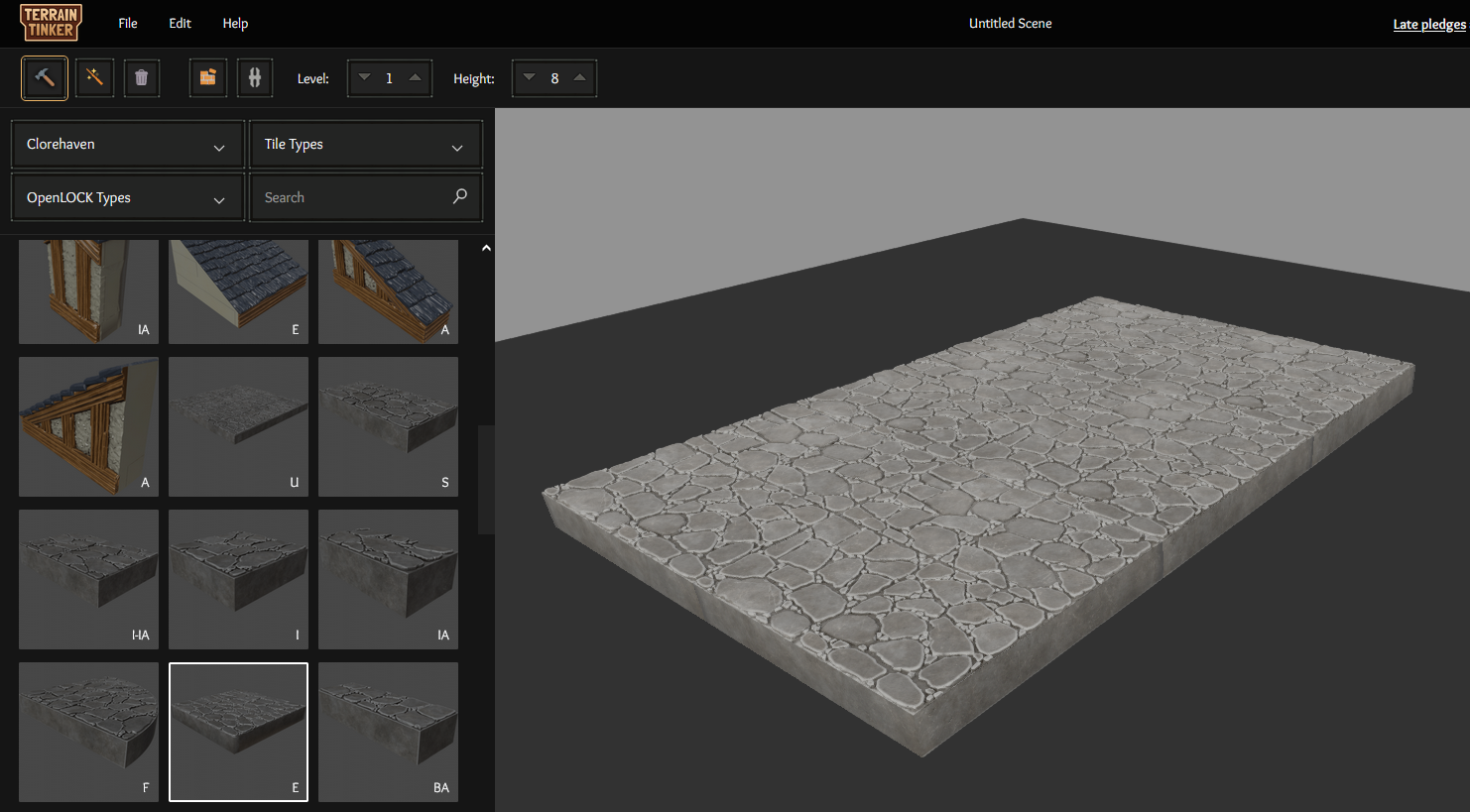This screenshot has width=1470, height=812.
Task: Increase the Height value
Action: point(579,77)
